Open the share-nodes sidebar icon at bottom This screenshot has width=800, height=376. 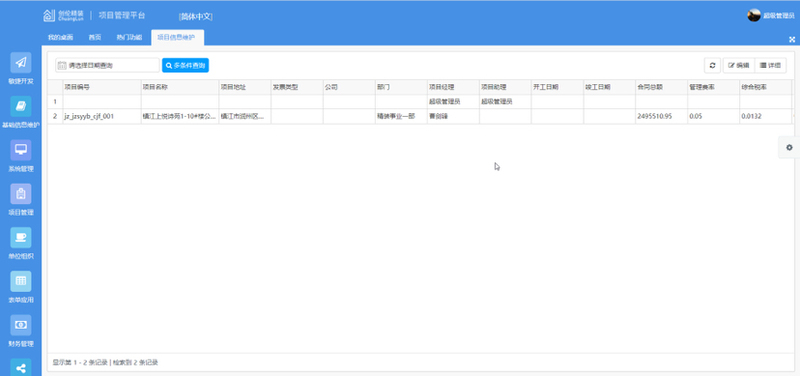coord(20,368)
